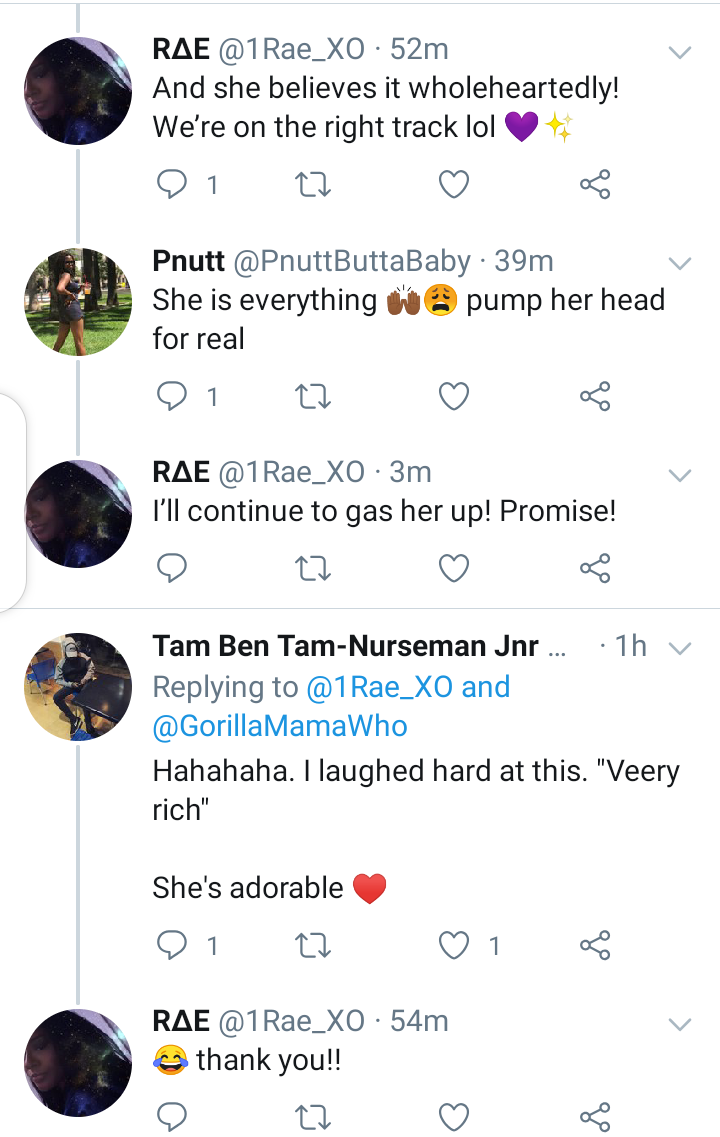Share the "She's adorable" tweet by Tam Ben
720x1137 pixels.
point(595,944)
